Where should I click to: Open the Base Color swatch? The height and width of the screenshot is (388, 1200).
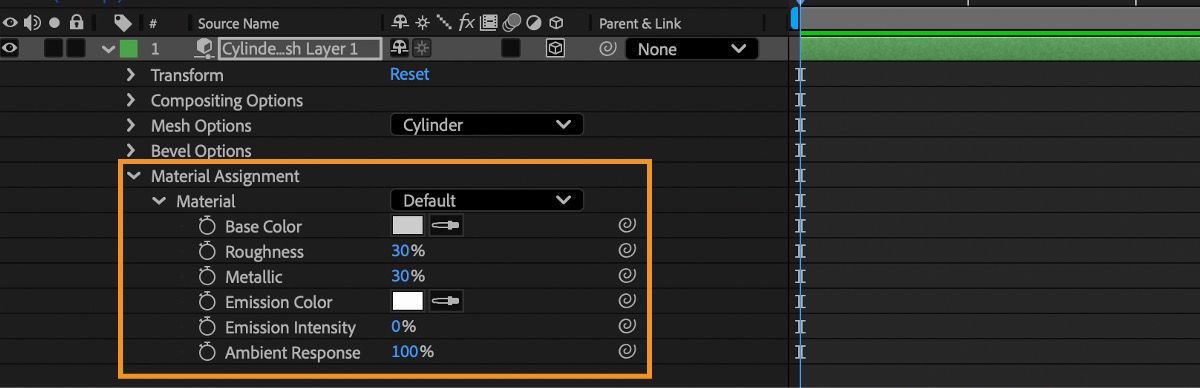coord(407,226)
